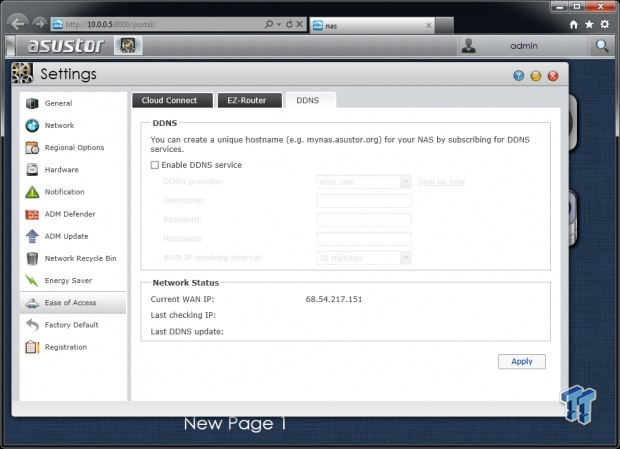
Task: Open Factory Default undo icon
Action: 32,325
